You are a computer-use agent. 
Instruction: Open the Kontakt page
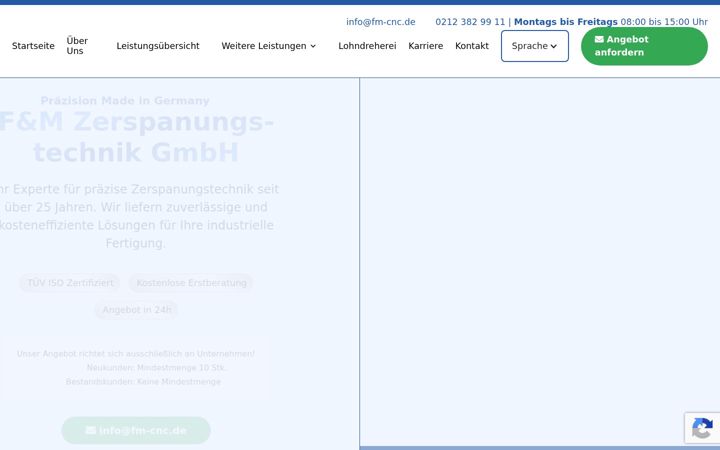tap(472, 46)
